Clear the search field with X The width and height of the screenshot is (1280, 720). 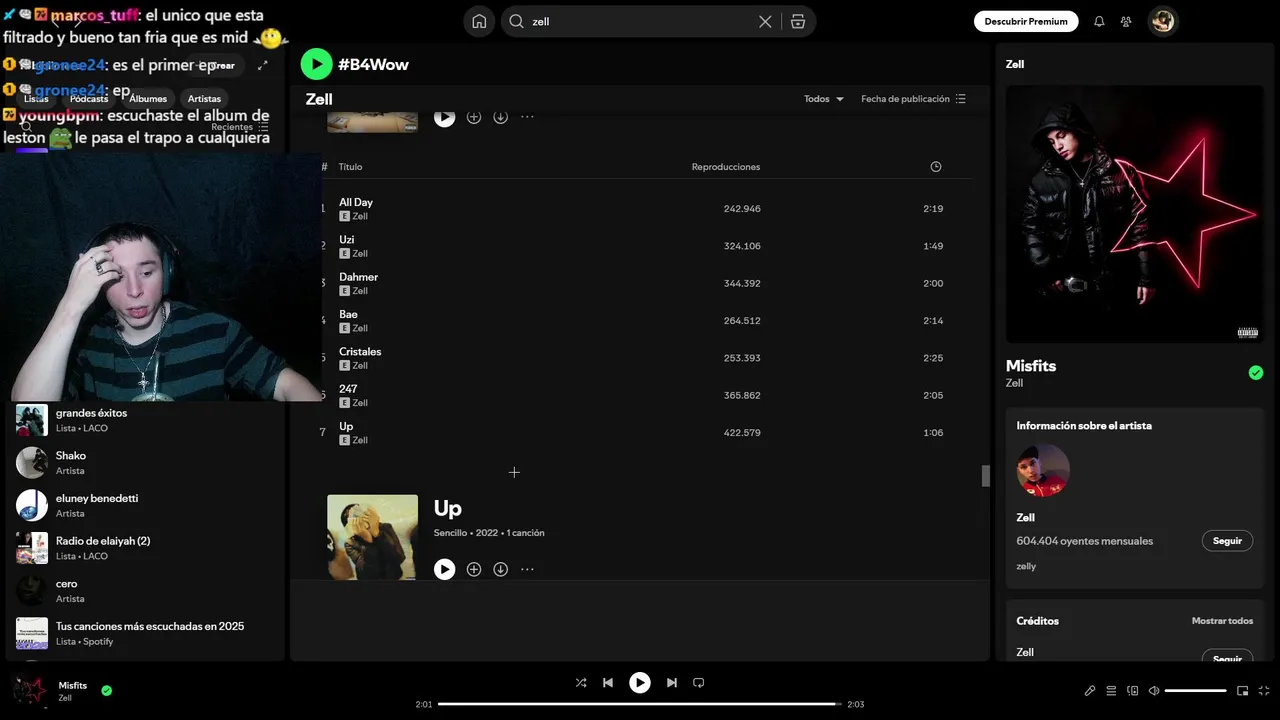tap(765, 21)
